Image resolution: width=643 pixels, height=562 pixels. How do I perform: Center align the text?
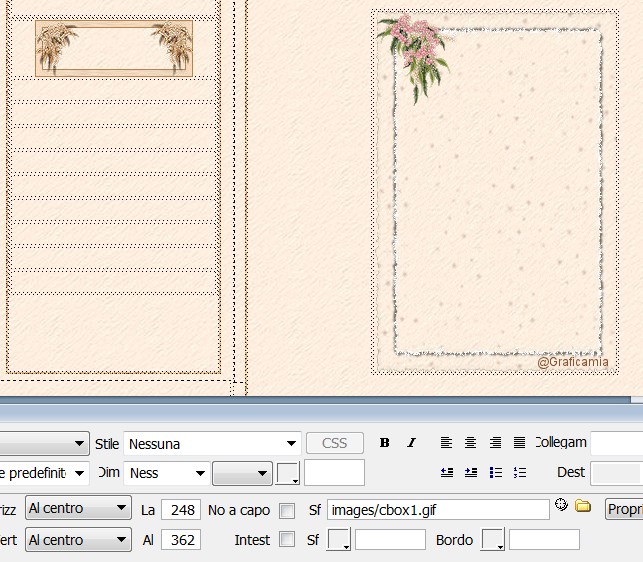click(x=470, y=443)
